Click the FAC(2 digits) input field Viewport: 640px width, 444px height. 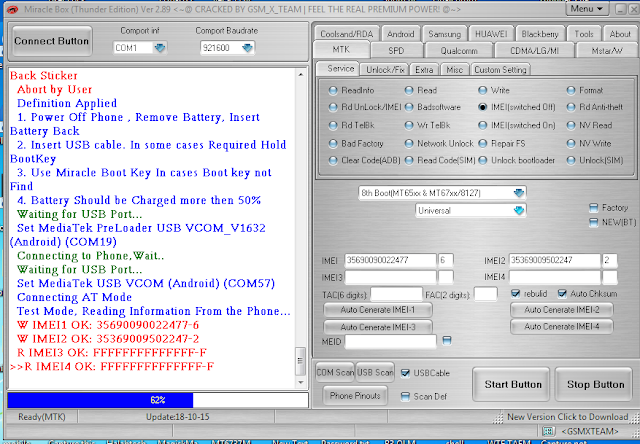point(485,294)
